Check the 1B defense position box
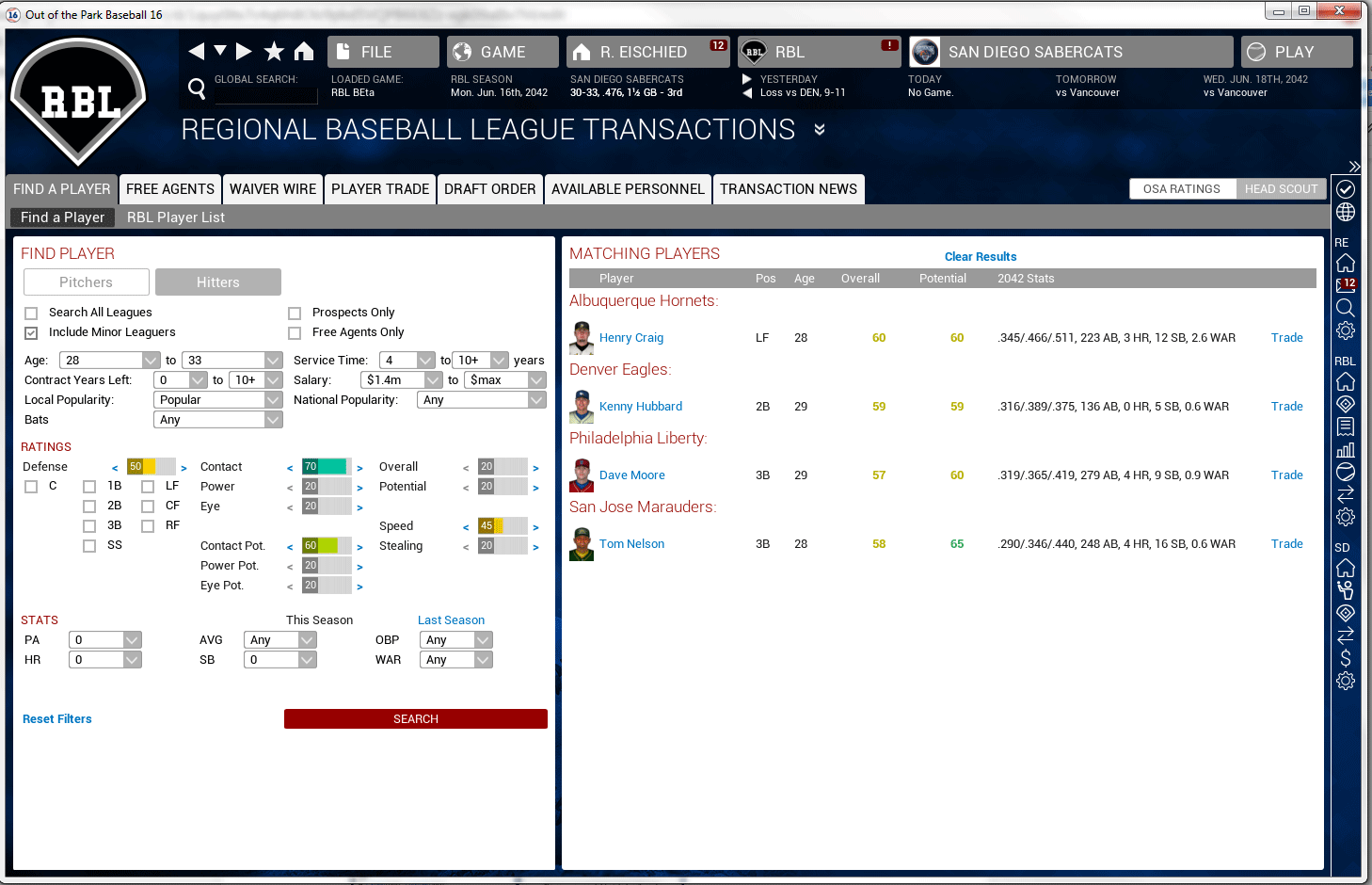Image resolution: width=1372 pixels, height=885 pixels. (89, 487)
